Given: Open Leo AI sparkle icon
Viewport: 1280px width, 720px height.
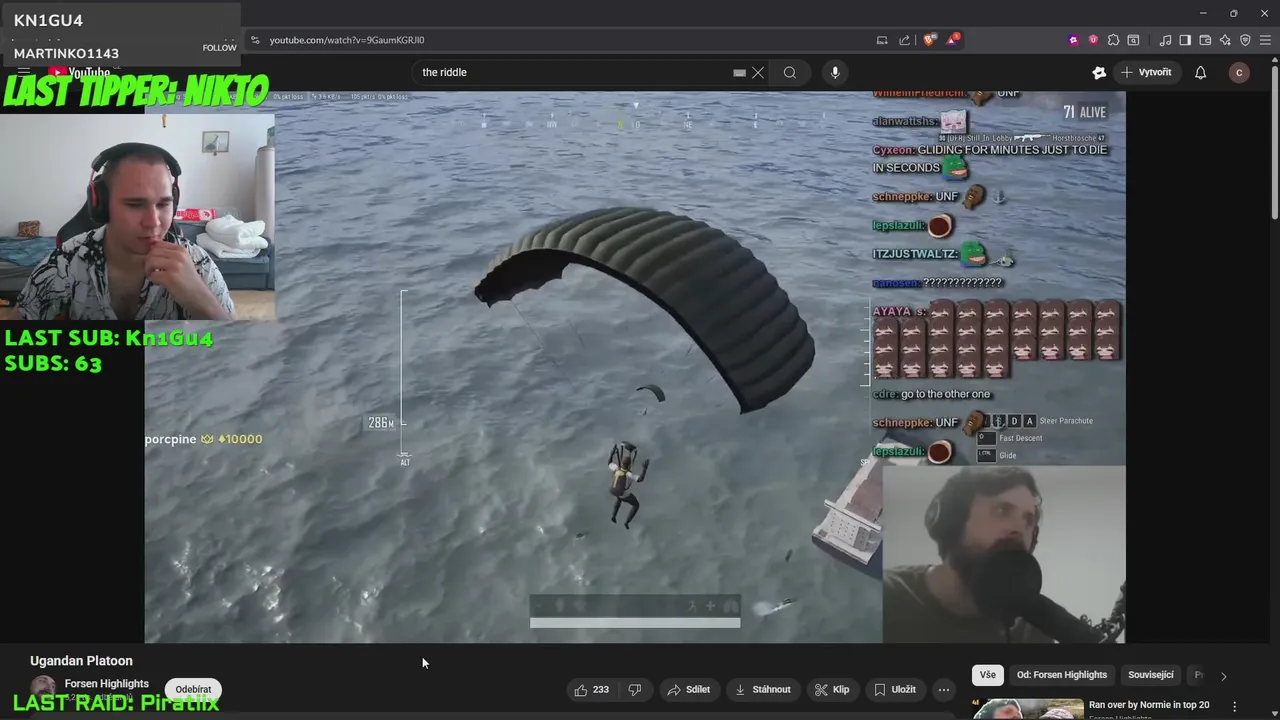Looking at the screenshot, I should [x=1225, y=40].
